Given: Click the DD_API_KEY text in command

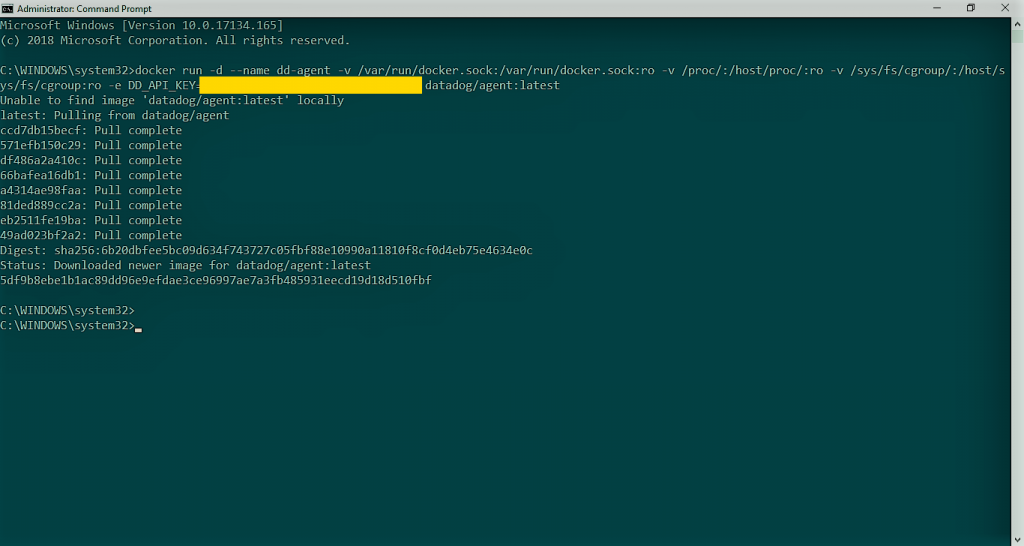Looking at the screenshot, I should 162,85.
